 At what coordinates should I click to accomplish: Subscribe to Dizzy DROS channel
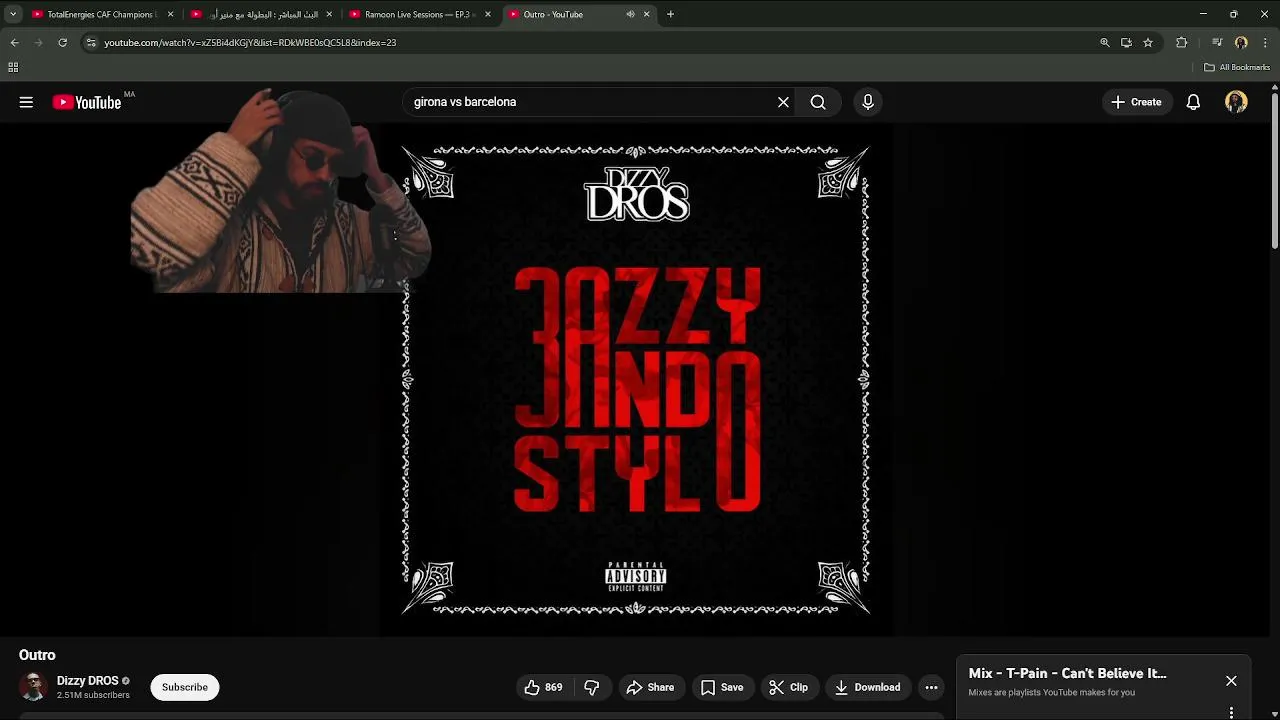coord(185,687)
